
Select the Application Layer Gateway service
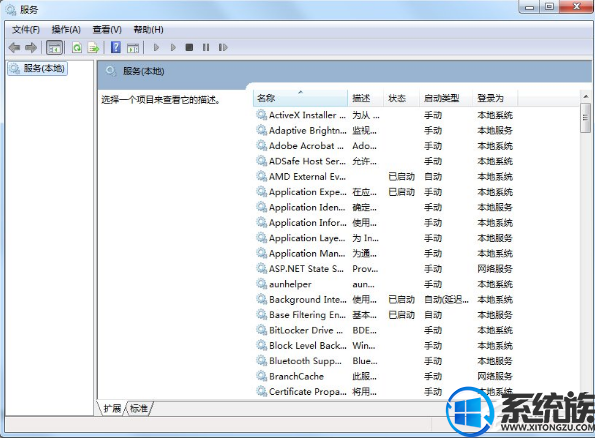(385, 238)
